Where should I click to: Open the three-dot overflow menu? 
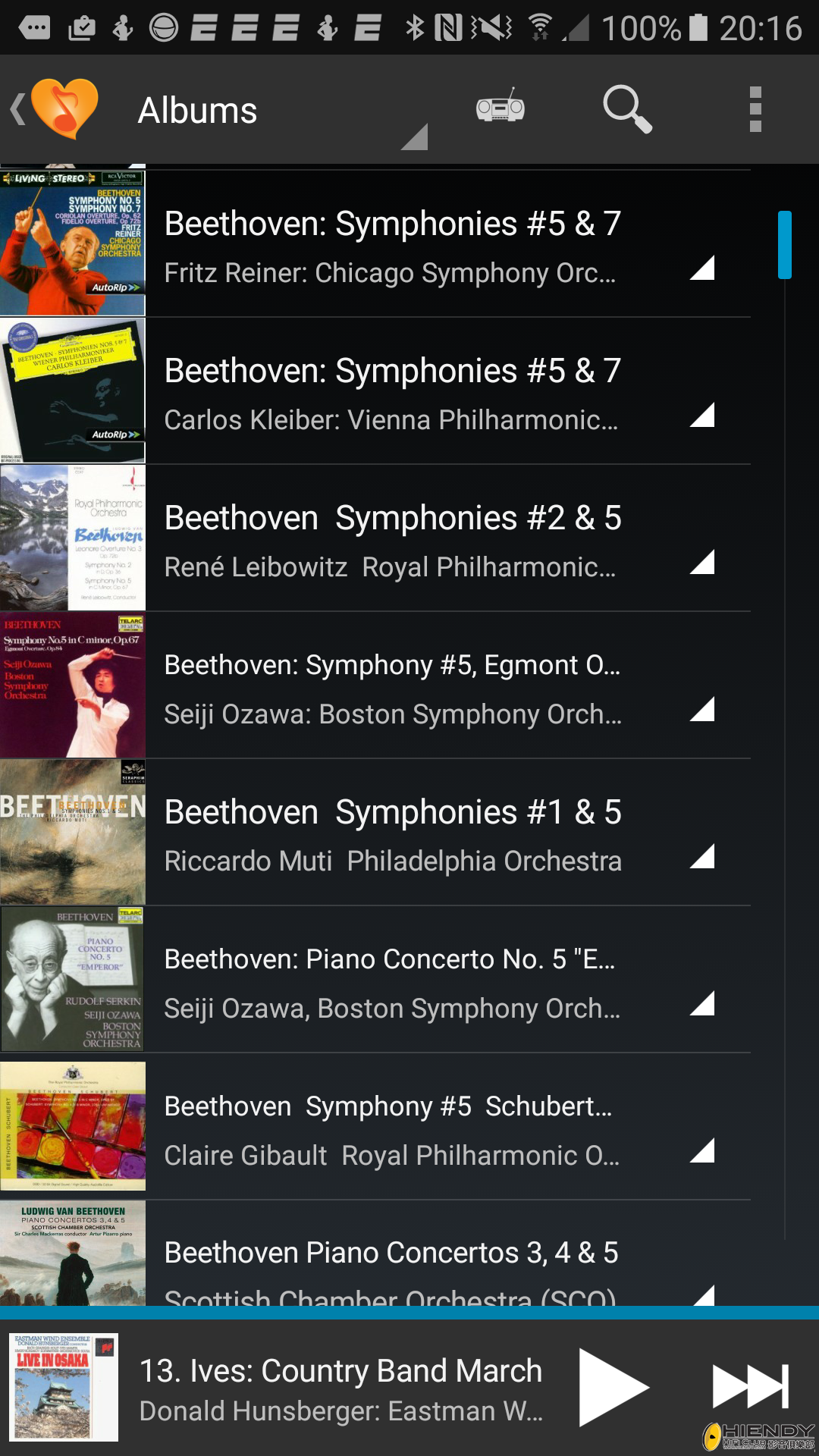tap(755, 109)
